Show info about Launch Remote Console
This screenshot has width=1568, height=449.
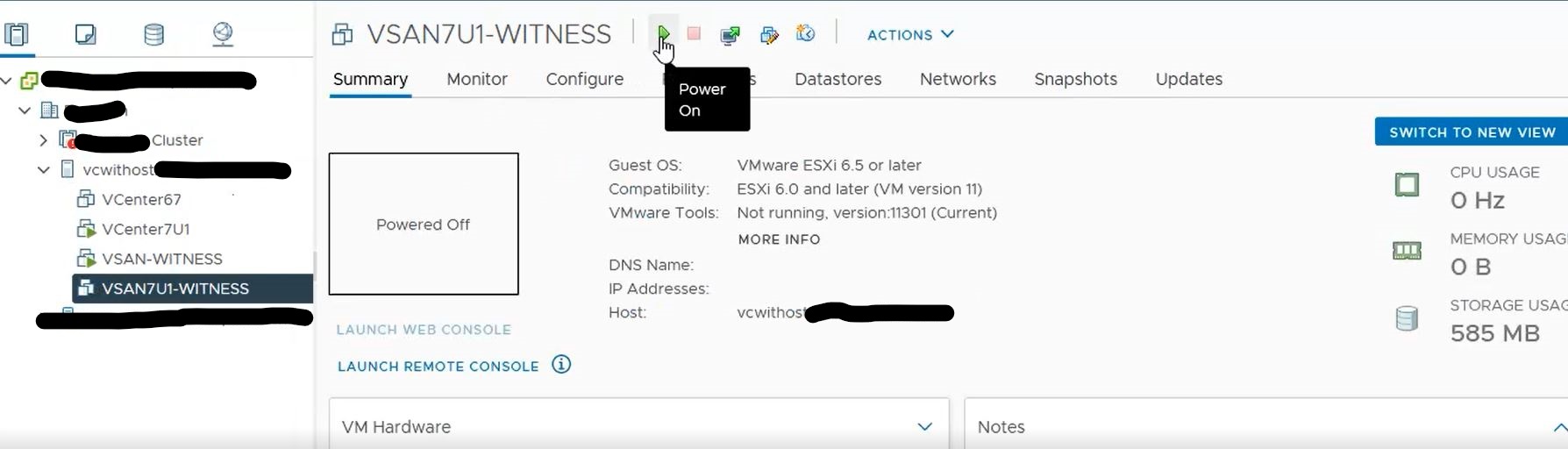561,365
